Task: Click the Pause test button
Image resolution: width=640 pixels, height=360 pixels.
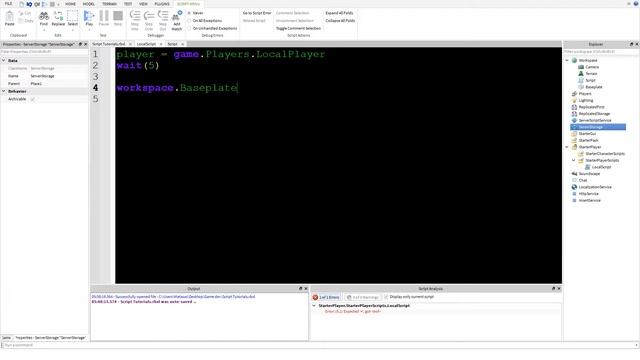Action: click(104, 17)
